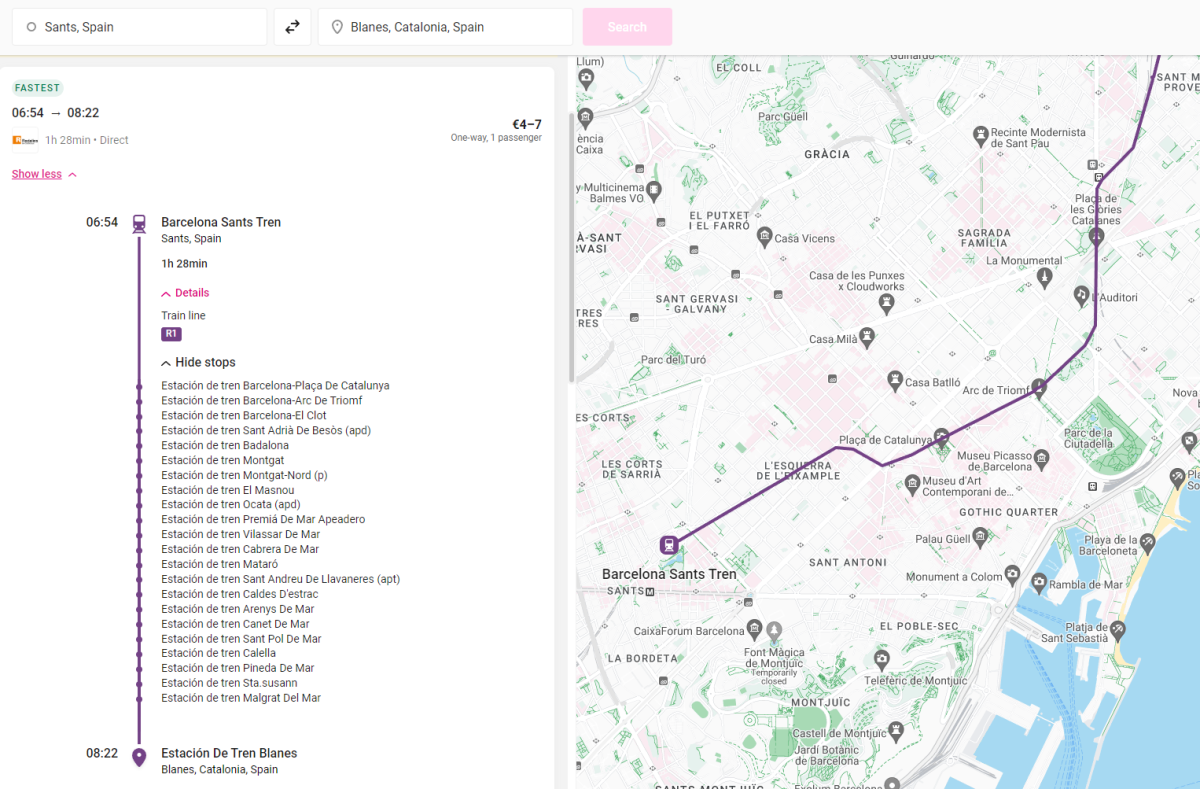
Task: Click the Palau Güell map pin
Action: click(980, 537)
